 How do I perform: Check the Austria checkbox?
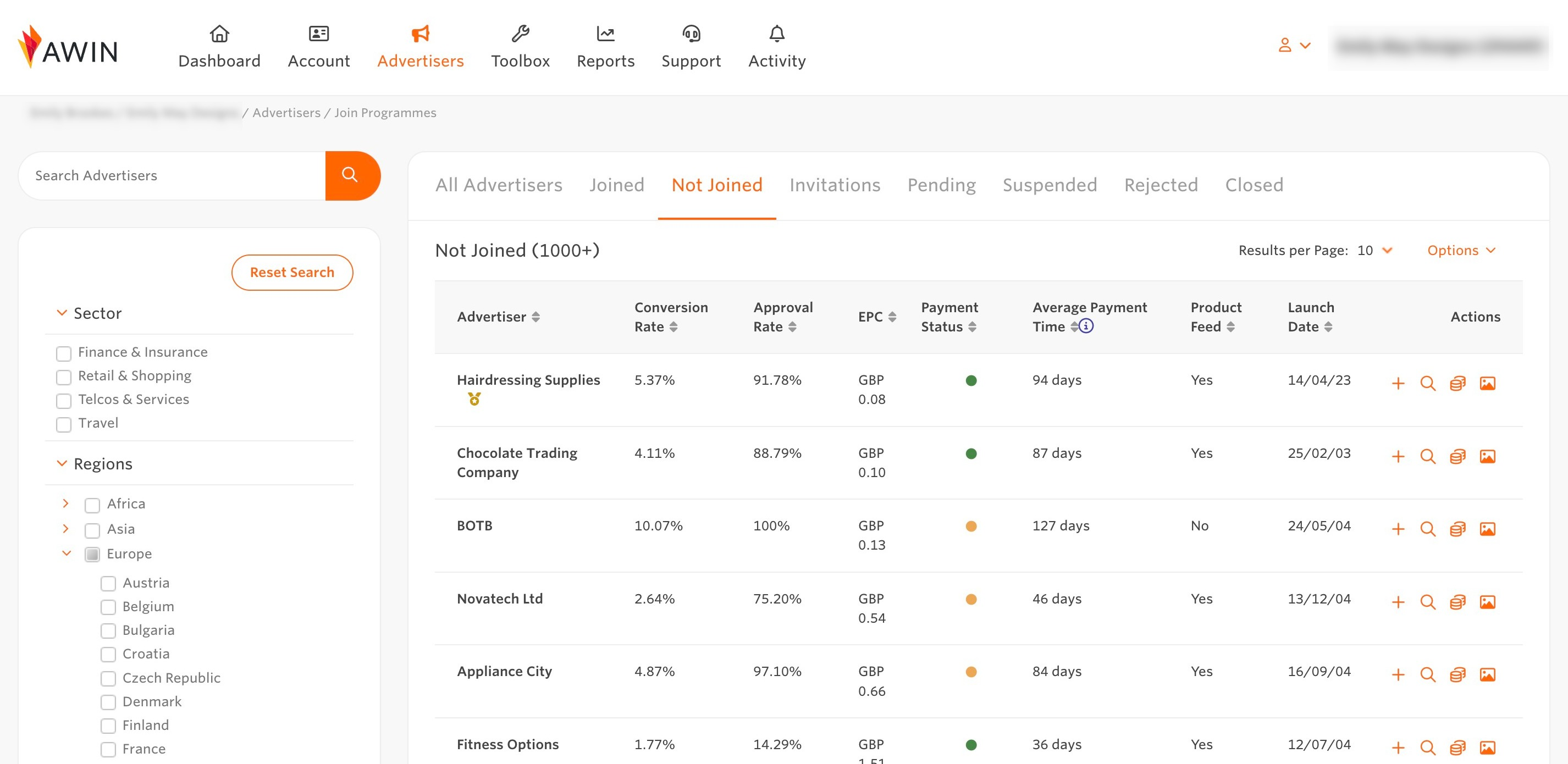[108, 583]
